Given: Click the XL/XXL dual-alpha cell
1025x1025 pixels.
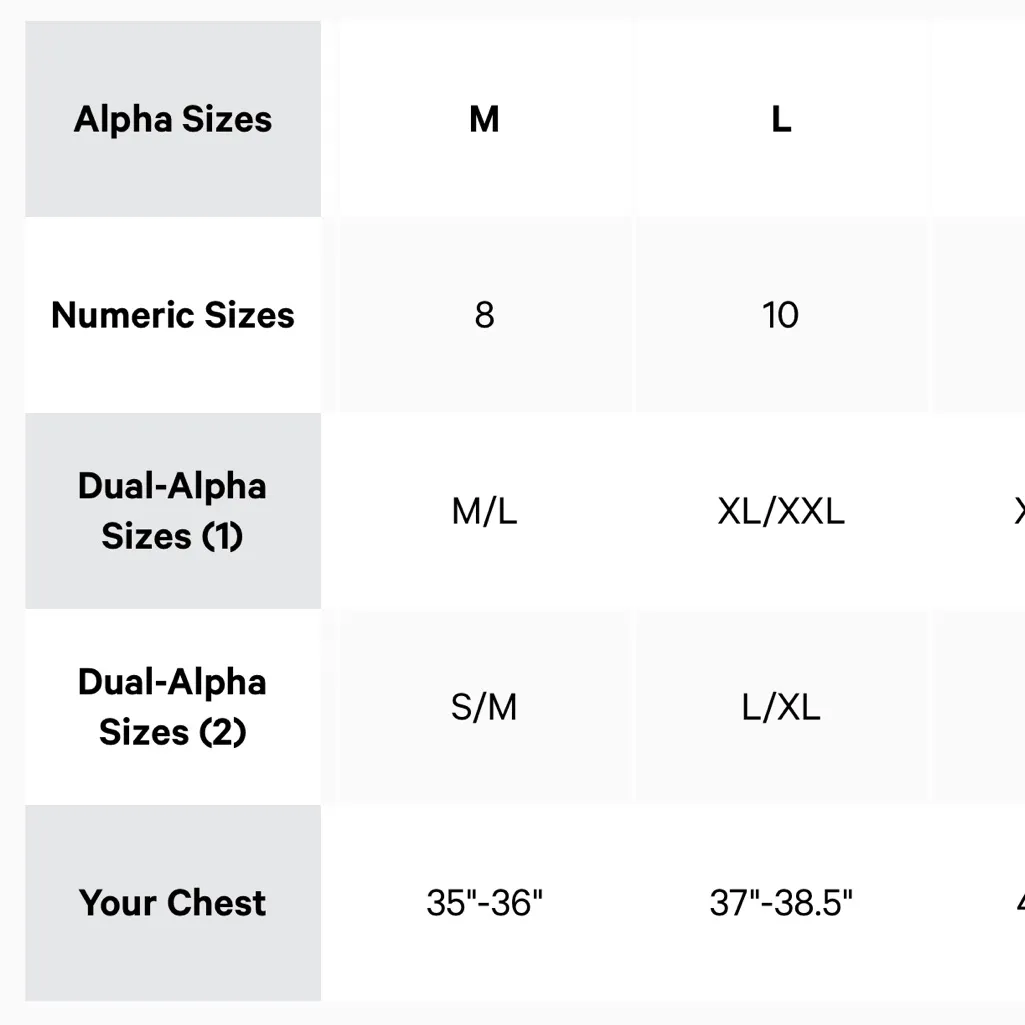Looking at the screenshot, I should [x=781, y=512].
